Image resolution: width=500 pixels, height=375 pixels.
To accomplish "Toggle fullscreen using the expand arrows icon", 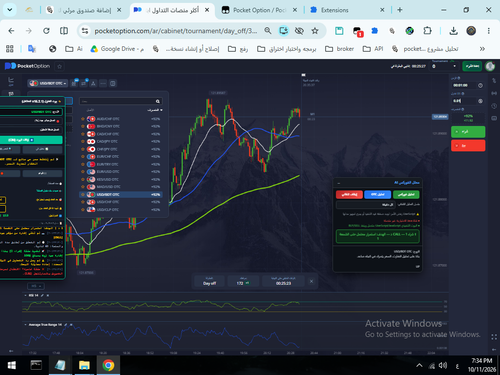I will (x=494, y=337).
